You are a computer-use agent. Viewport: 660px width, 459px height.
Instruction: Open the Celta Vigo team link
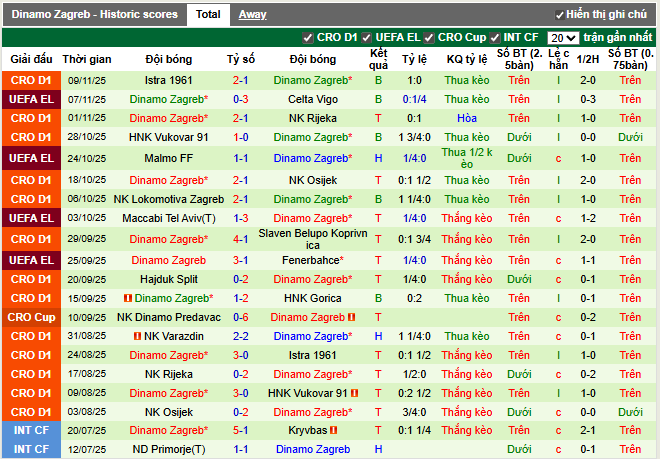(313, 99)
